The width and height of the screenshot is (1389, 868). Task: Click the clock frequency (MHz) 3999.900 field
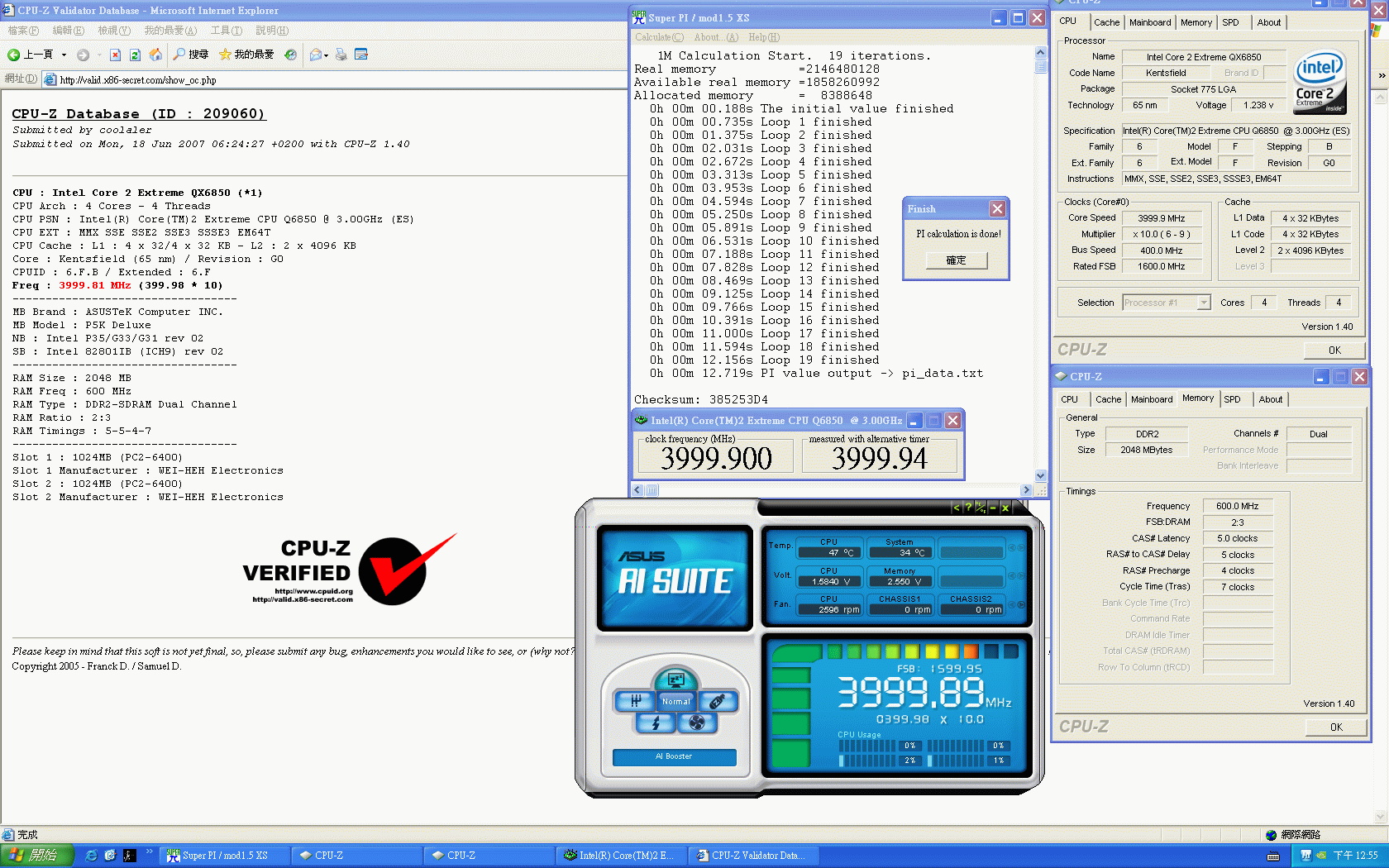pyautogui.click(x=716, y=457)
